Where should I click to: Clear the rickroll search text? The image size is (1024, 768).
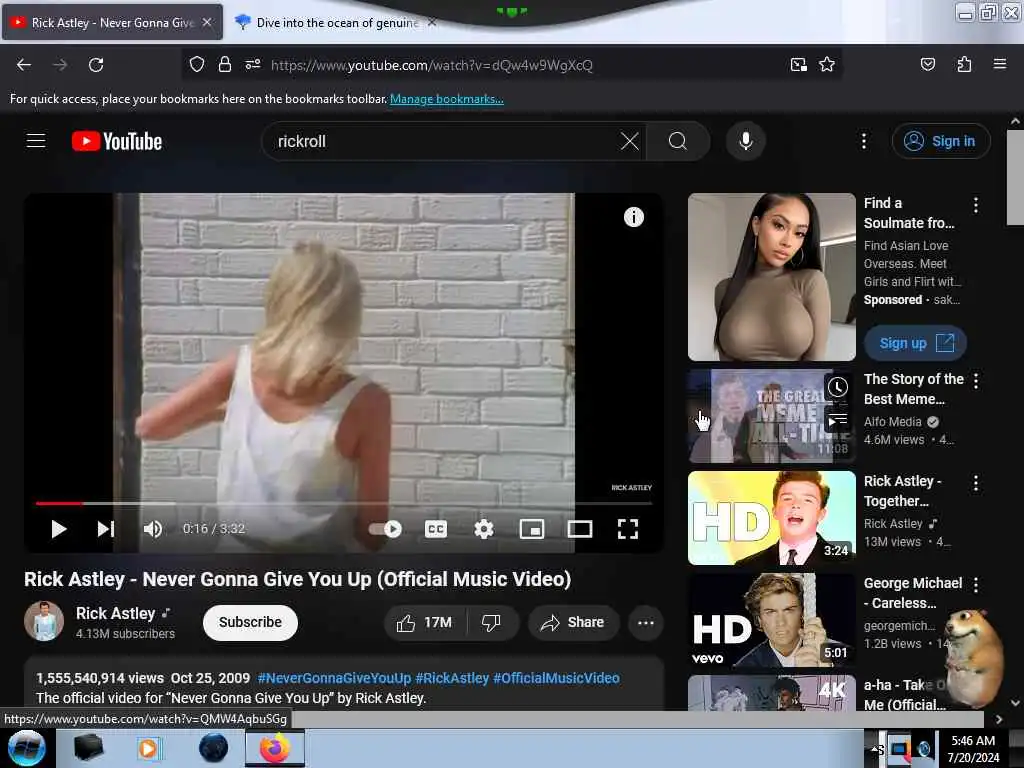[630, 141]
